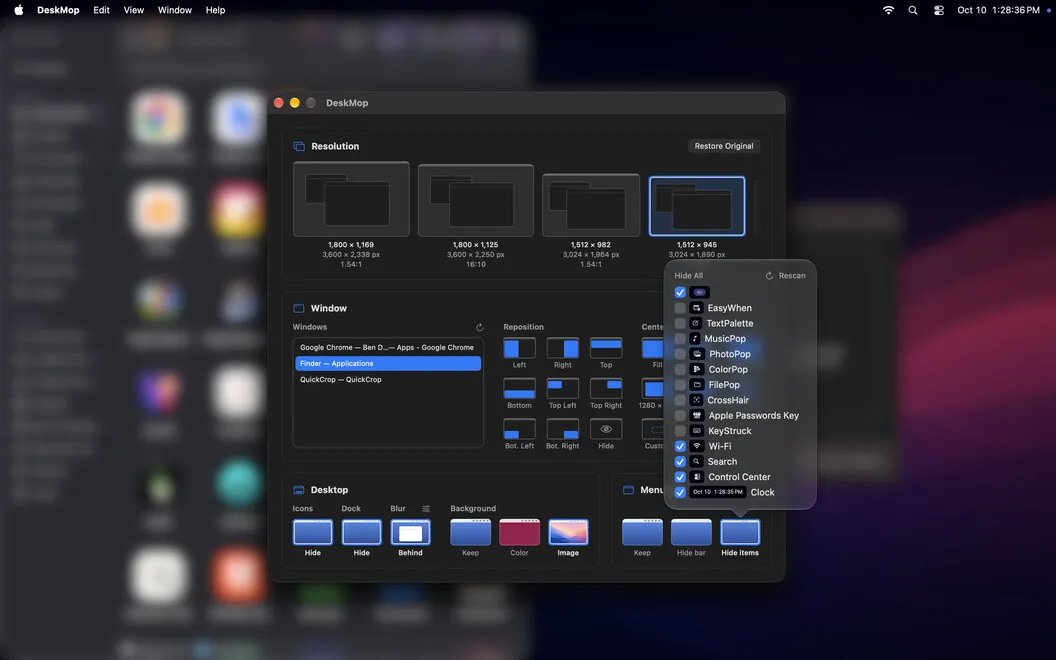Select 1,800 × 1,125 resolution thumbnail

(475, 201)
